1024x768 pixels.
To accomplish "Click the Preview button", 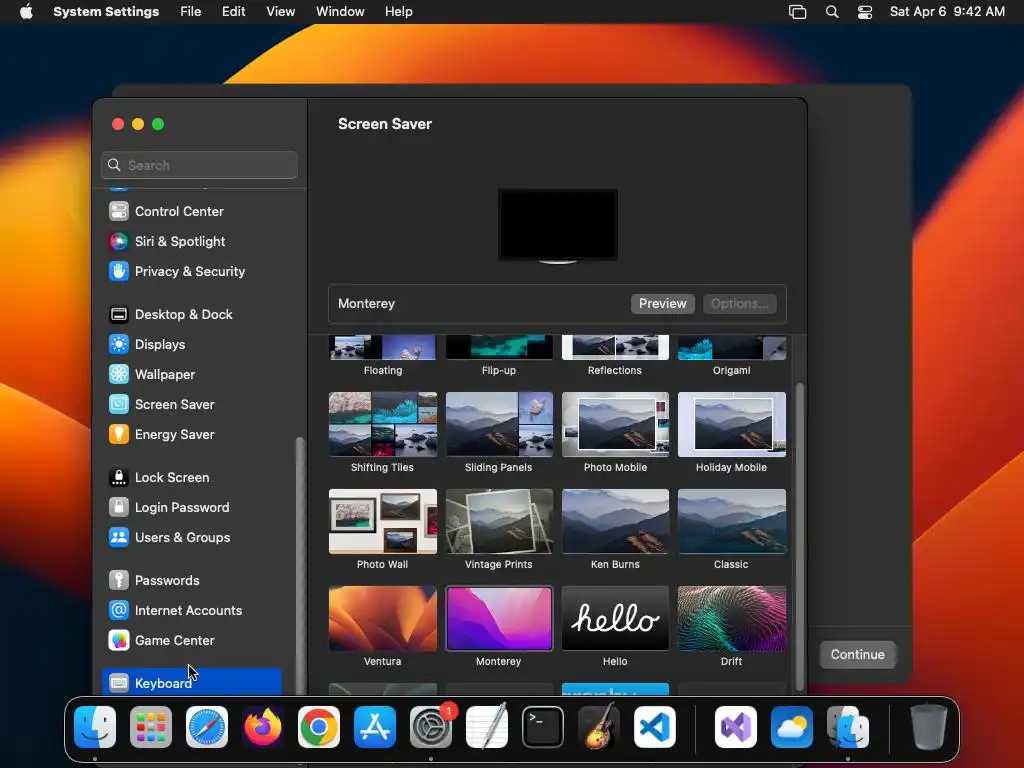I will pyautogui.click(x=662, y=304).
